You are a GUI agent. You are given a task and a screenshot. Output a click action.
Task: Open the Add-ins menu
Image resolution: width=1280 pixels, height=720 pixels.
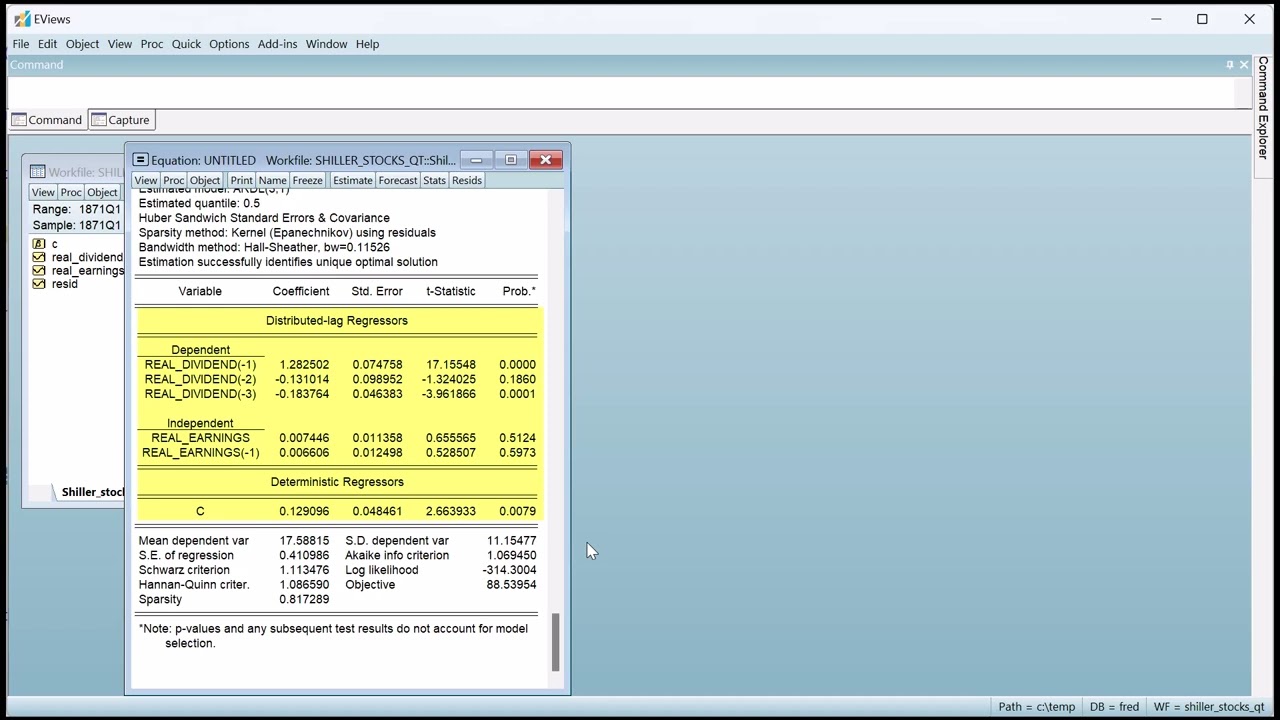pyautogui.click(x=277, y=44)
